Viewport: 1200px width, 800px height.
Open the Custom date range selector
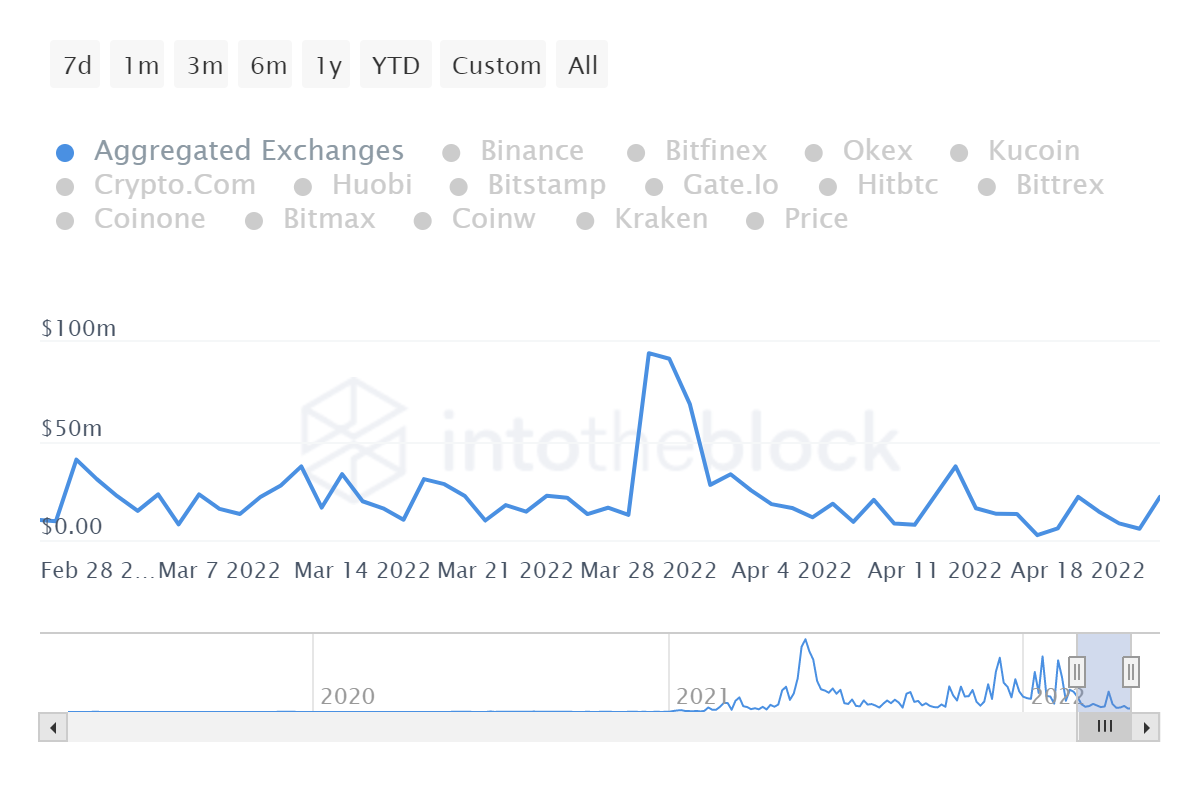(495, 66)
